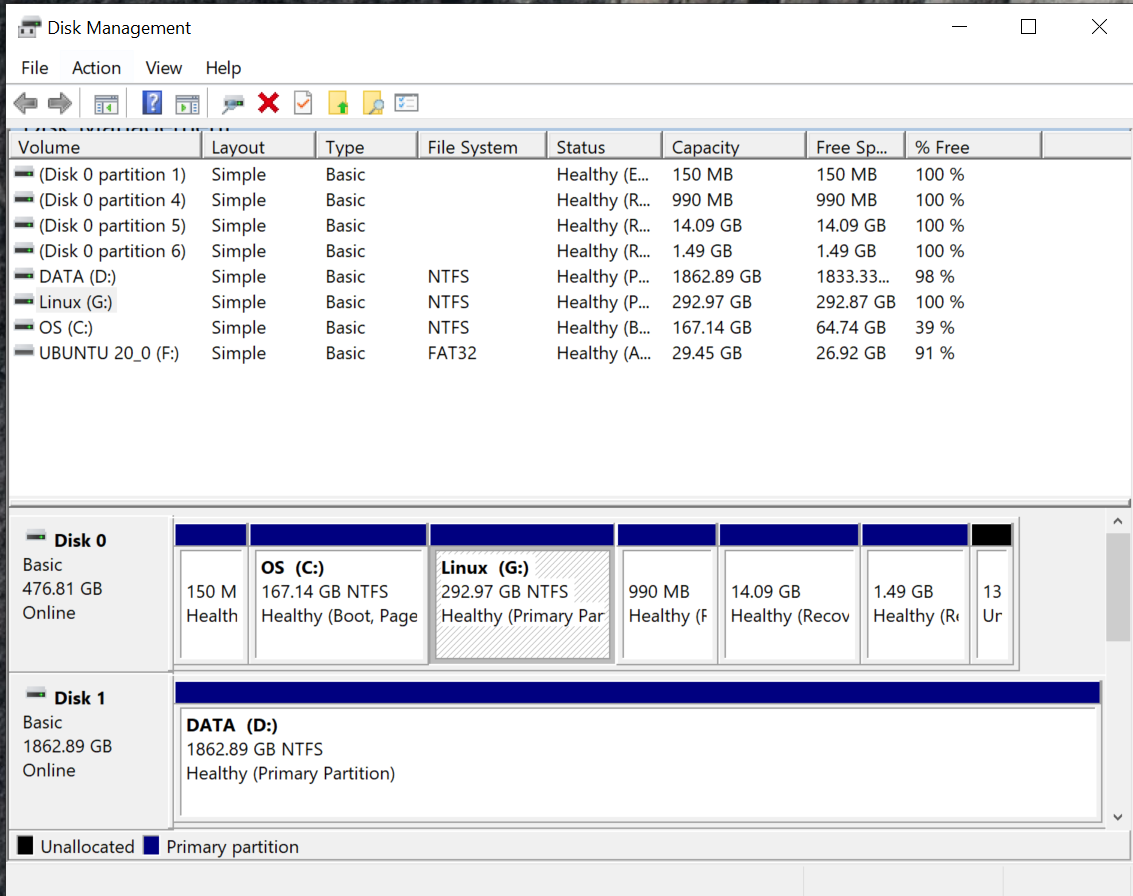This screenshot has width=1133, height=896.
Task: Click the graphical view scrollbar down arrow
Action: 1118,817
